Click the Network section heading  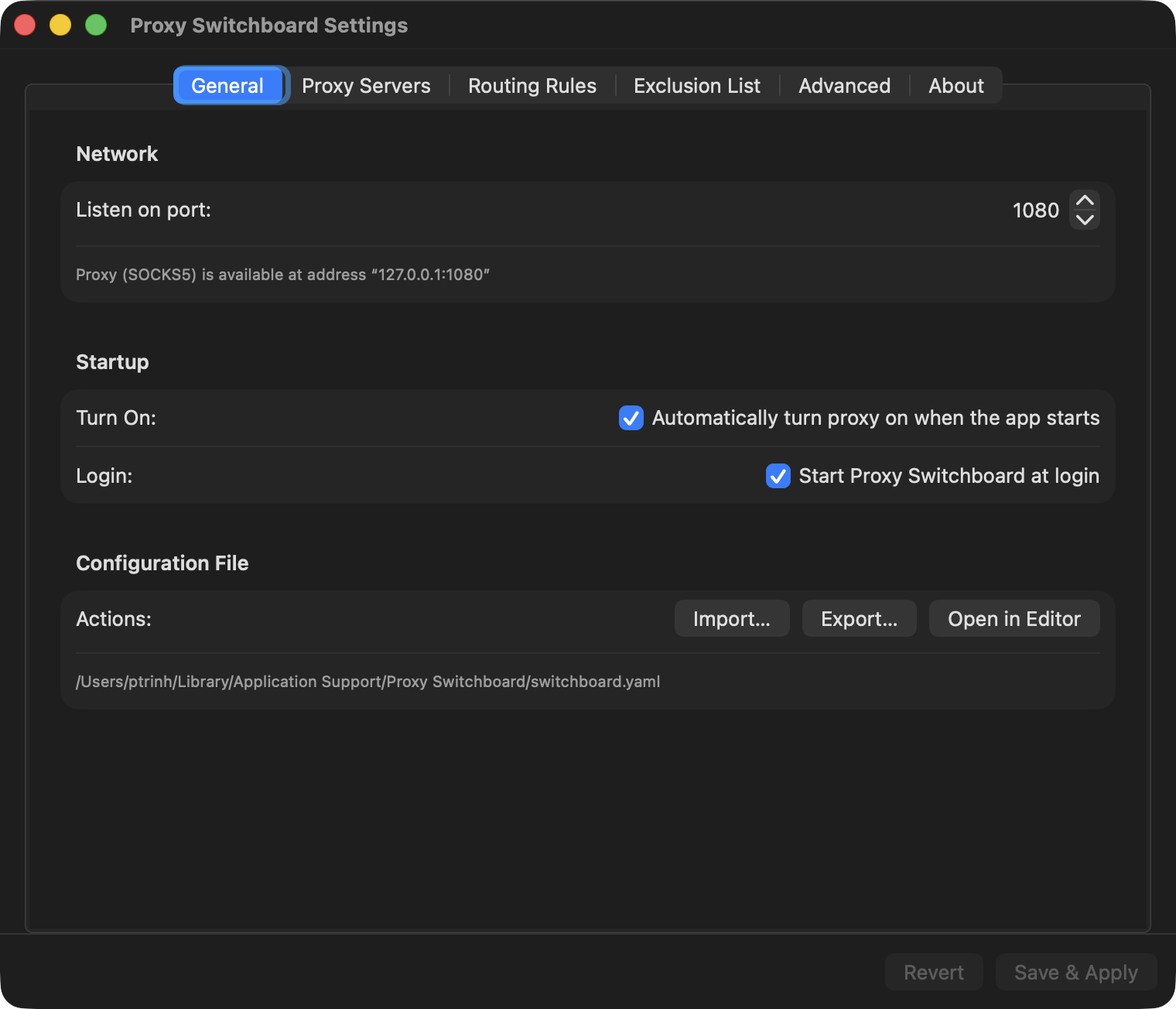click(117, 154)
